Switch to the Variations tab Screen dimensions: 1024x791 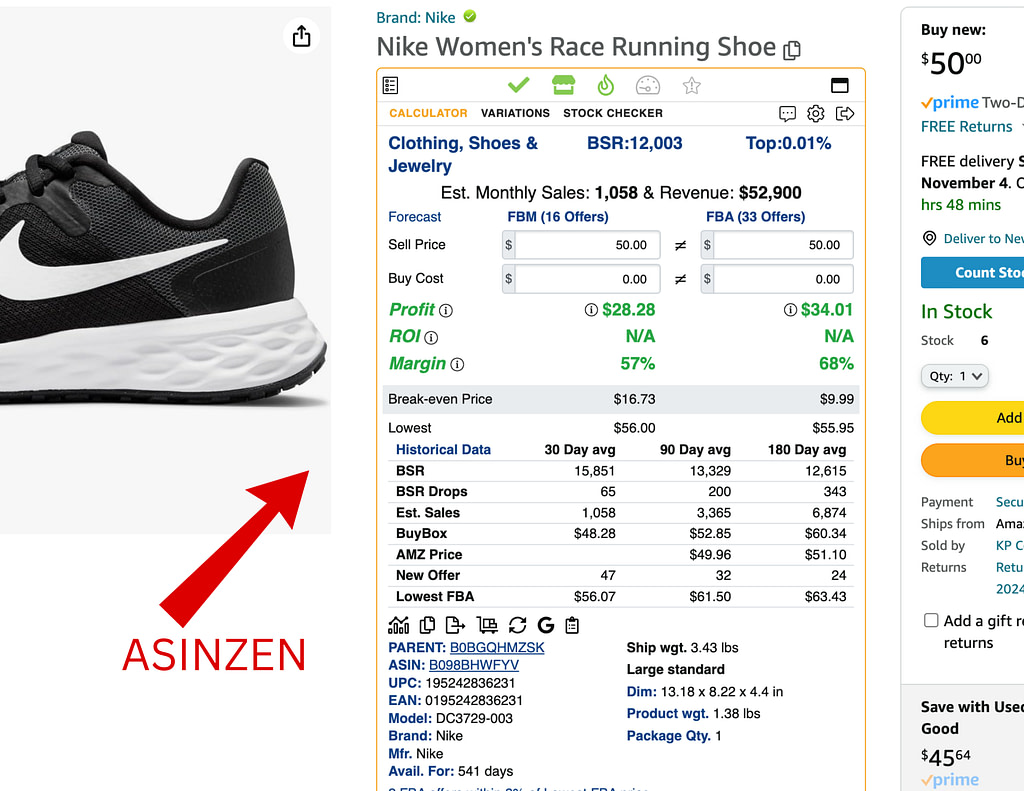pos(515,113)
